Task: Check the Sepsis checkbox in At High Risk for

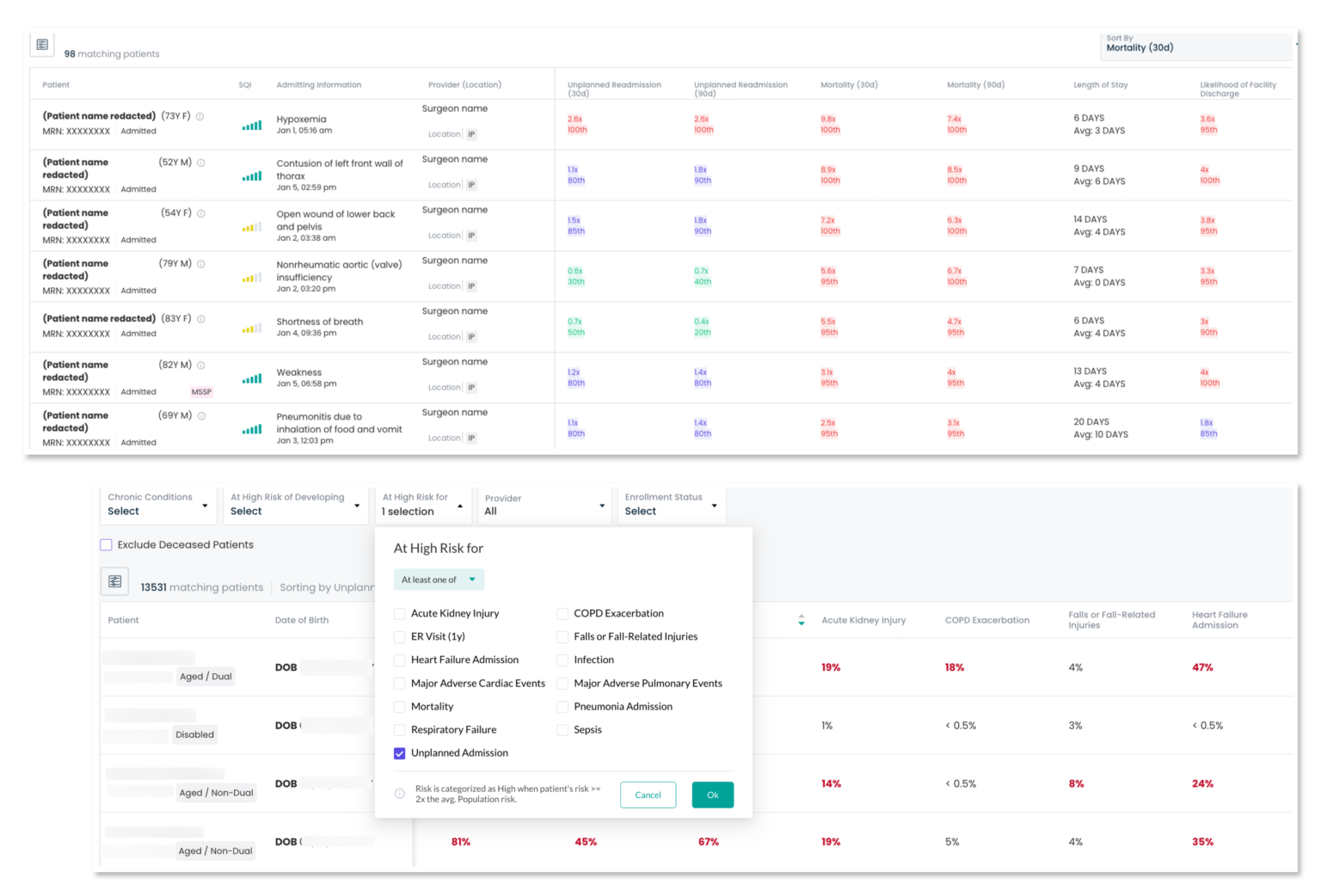Action: coord(562,729)
